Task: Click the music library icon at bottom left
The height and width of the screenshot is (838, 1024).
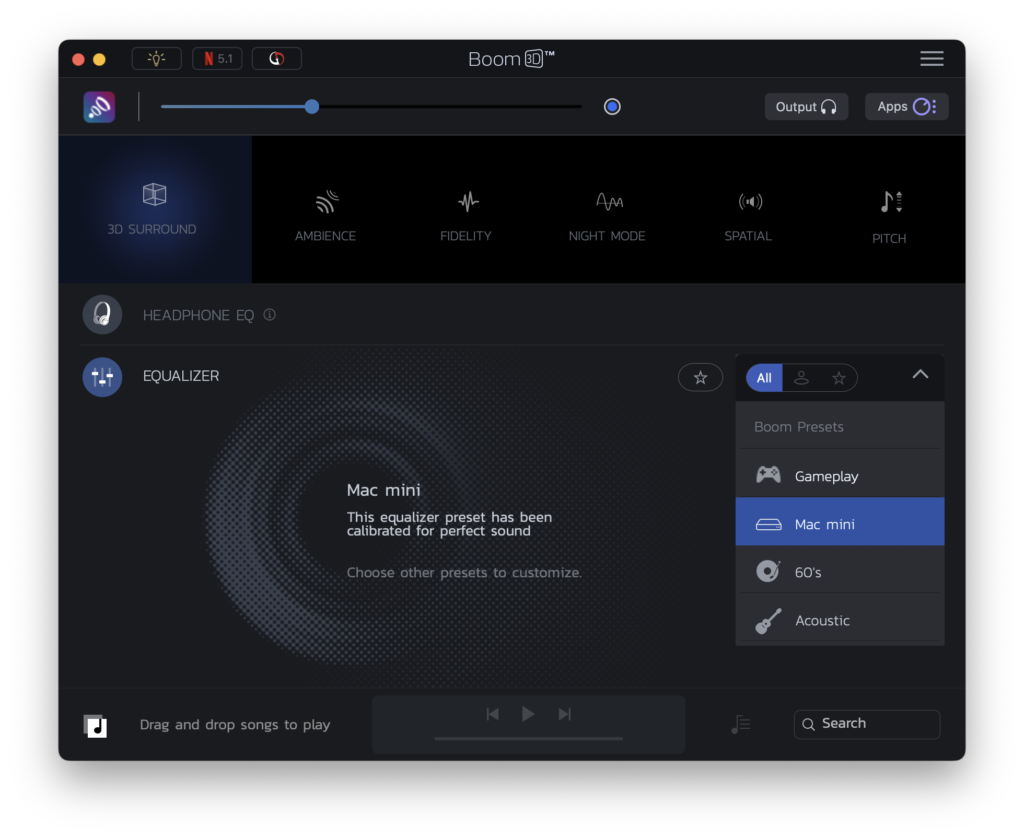Action: tap(95, 726)
